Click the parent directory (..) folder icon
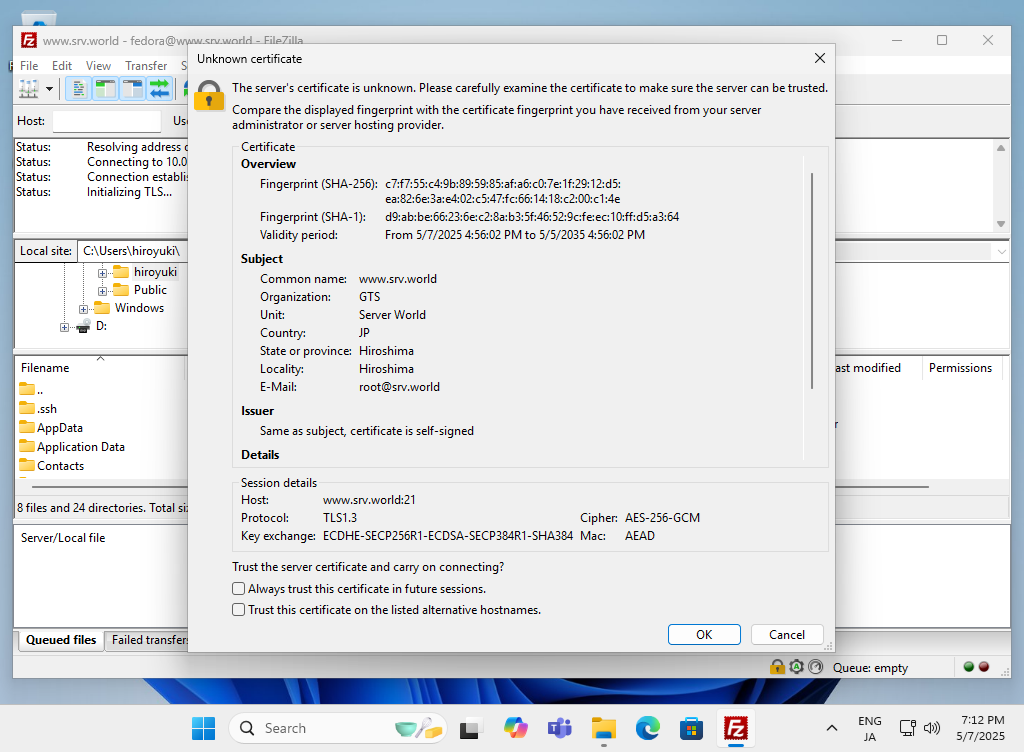The width and height of the screenshot is (1024, 752). coord(27,390)
